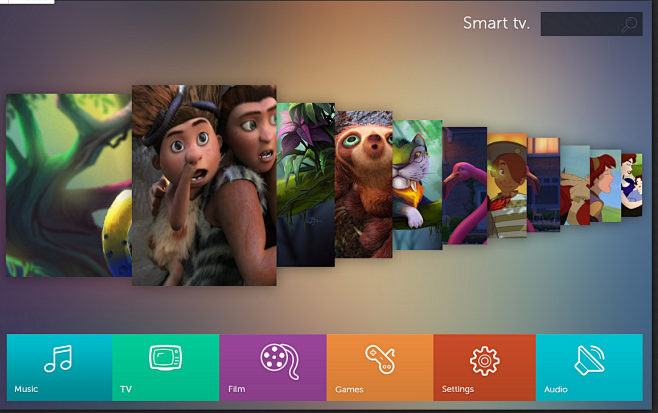
Task: Focus the search input field
Action: 591,24
